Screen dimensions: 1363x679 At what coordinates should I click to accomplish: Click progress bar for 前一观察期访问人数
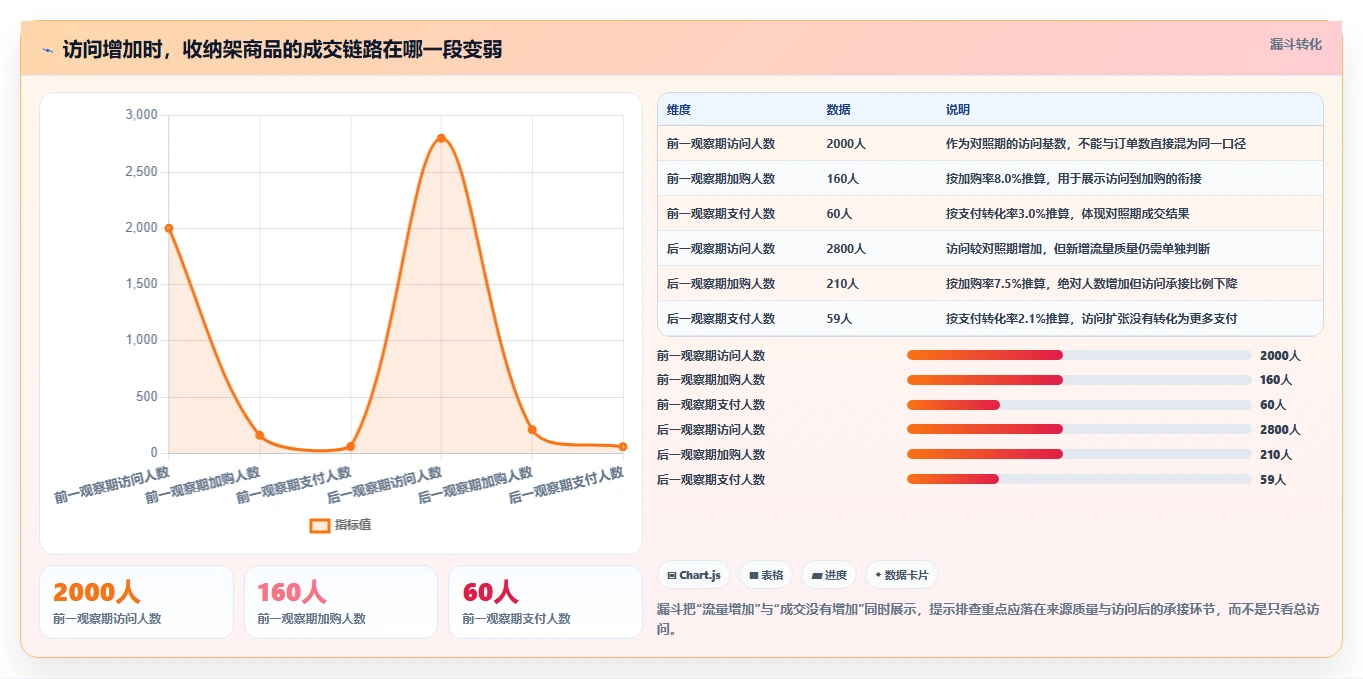pyautogui.click(x=1079, y=355)
